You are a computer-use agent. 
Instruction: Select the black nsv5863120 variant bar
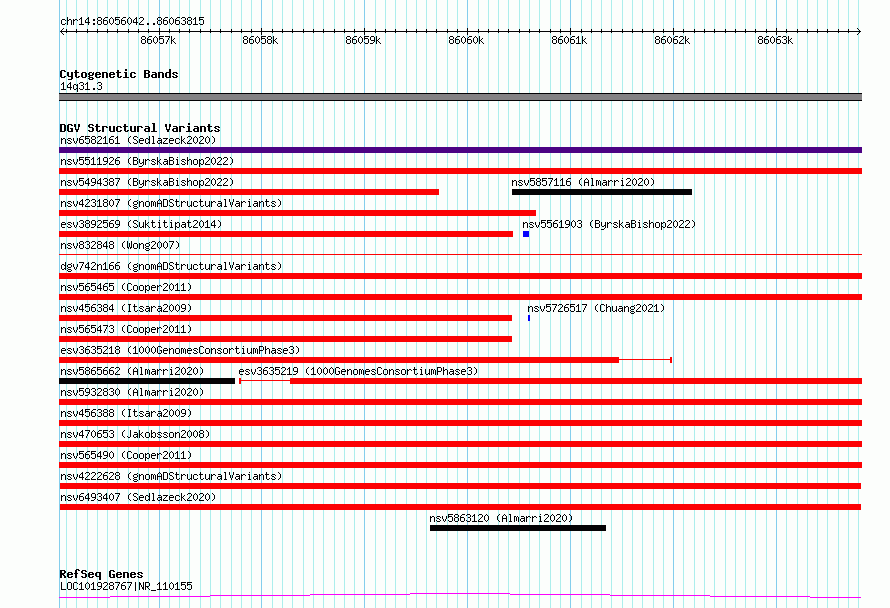click(518, 528)
